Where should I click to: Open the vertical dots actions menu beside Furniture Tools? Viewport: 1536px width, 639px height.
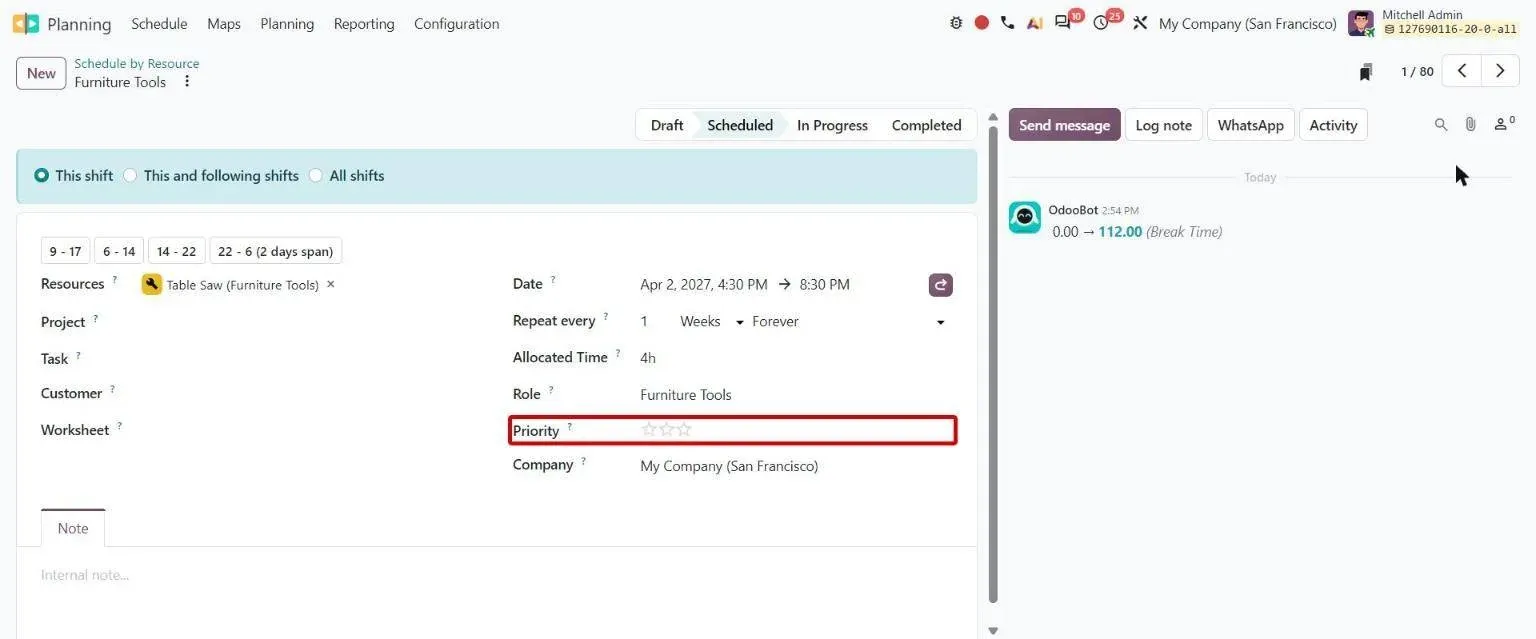pyautogui.click(x=187, y=82)
